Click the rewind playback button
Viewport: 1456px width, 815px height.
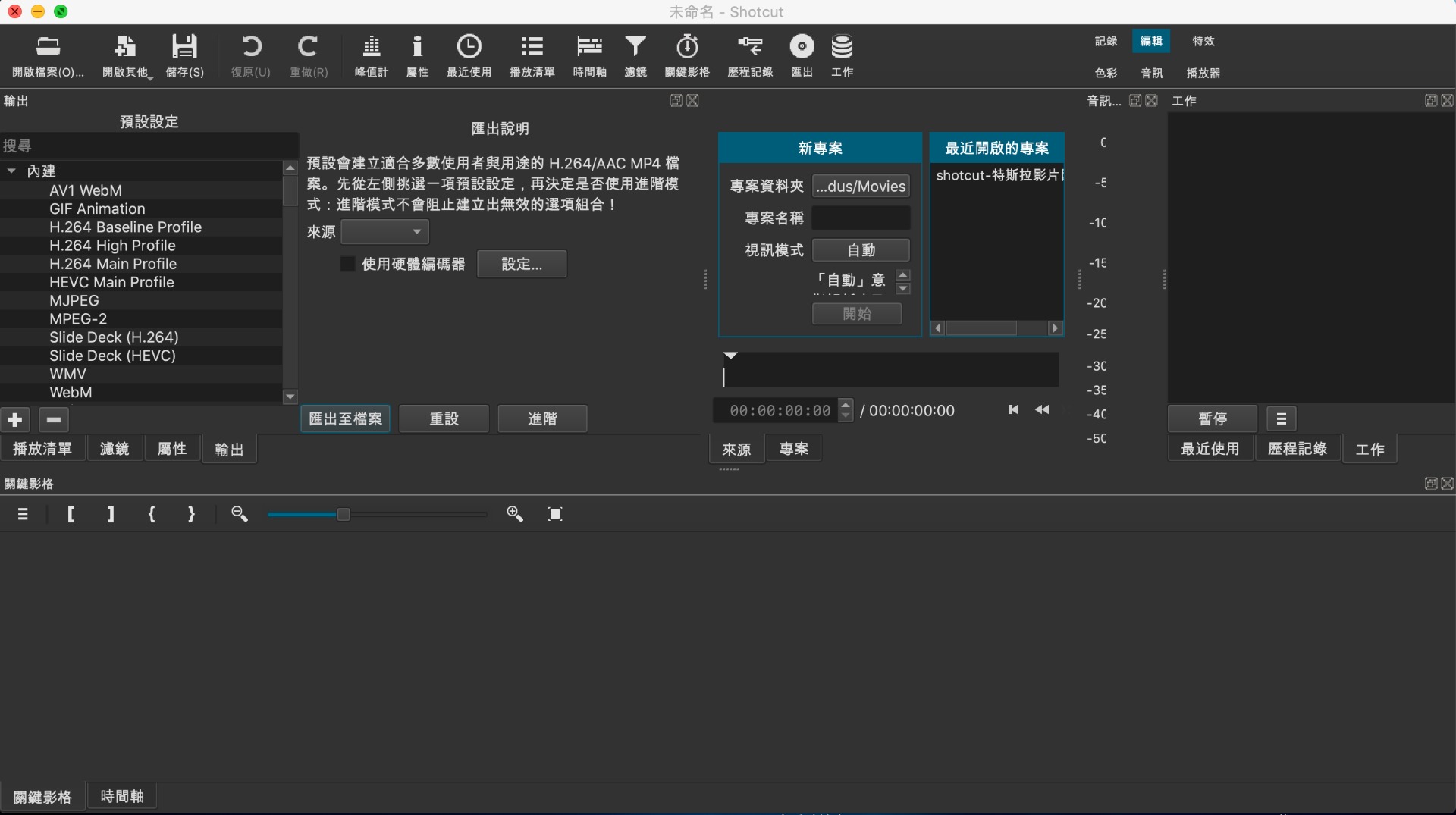coord(1043,409)
